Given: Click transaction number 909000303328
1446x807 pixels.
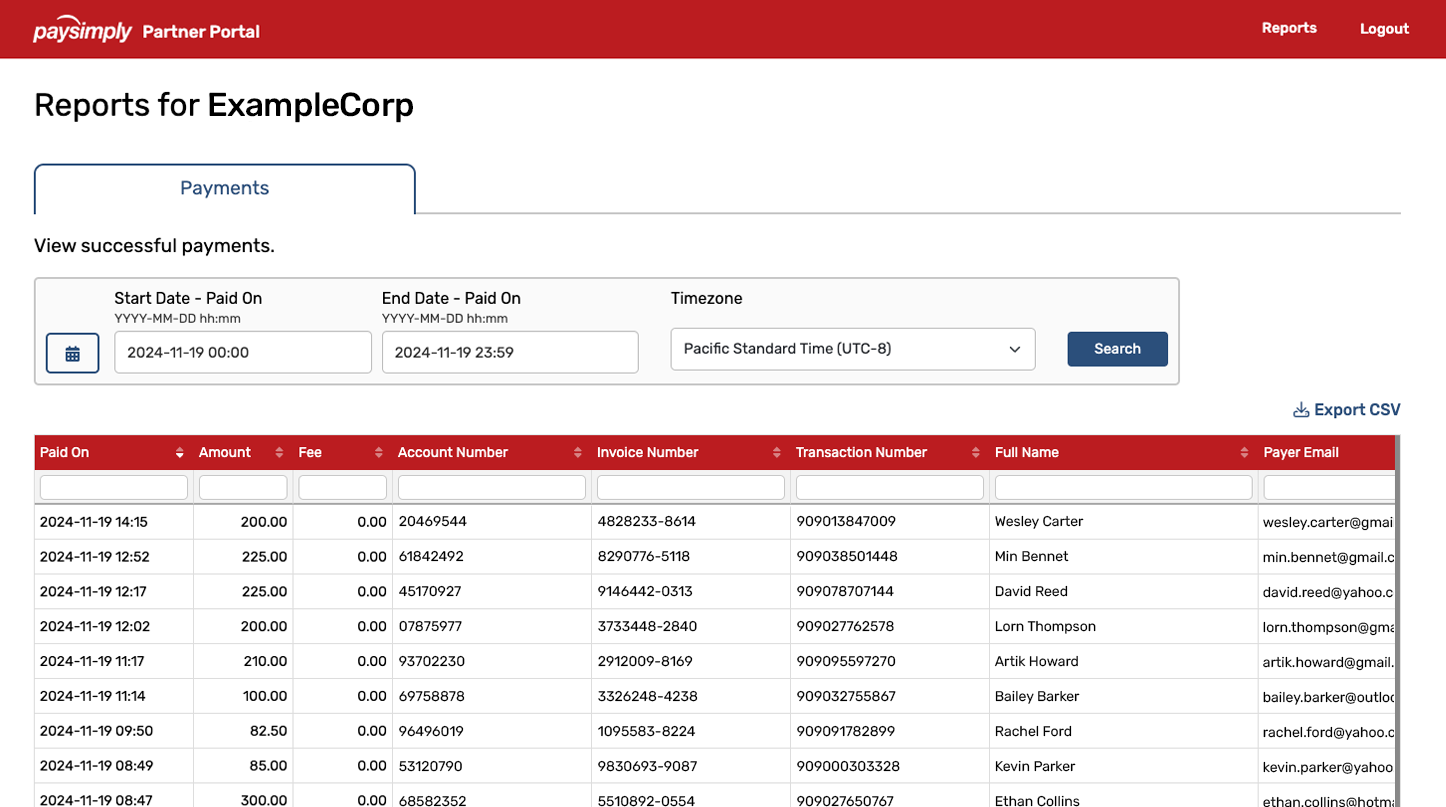Looking at the screenshot, I should [x=848, y=767].
